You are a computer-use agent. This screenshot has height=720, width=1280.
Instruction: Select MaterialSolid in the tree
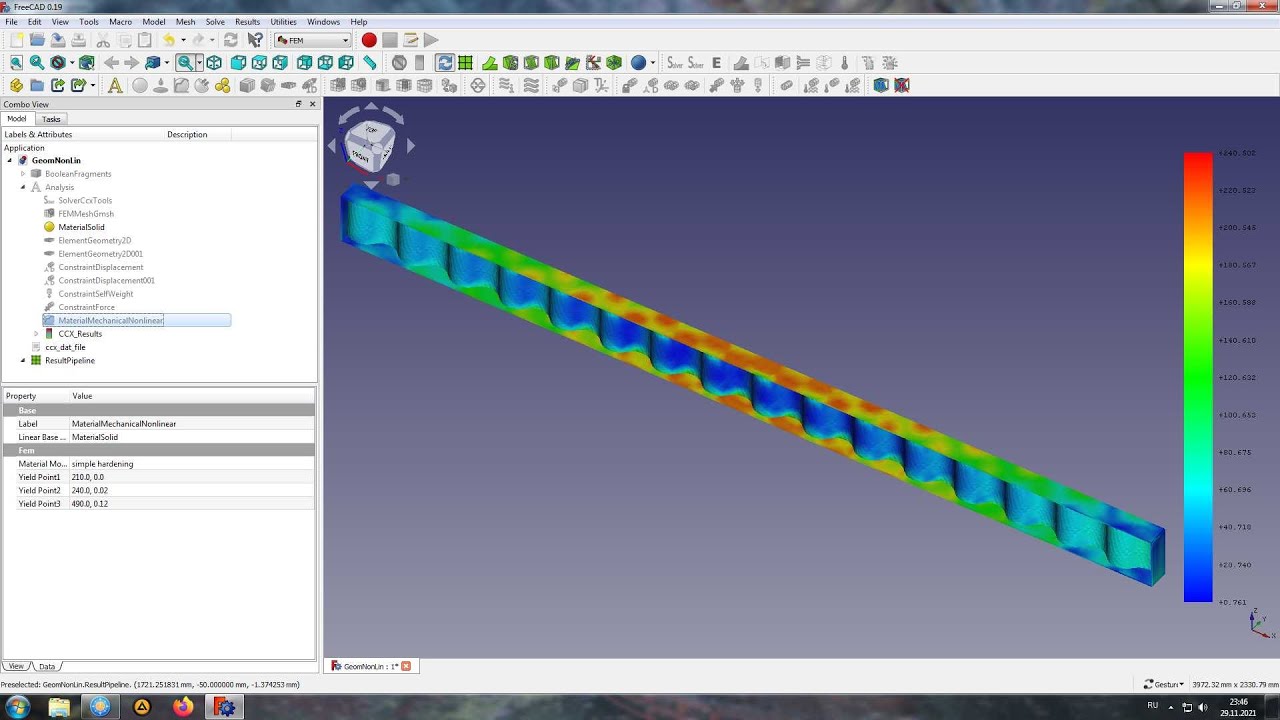(x=81, y=227)
